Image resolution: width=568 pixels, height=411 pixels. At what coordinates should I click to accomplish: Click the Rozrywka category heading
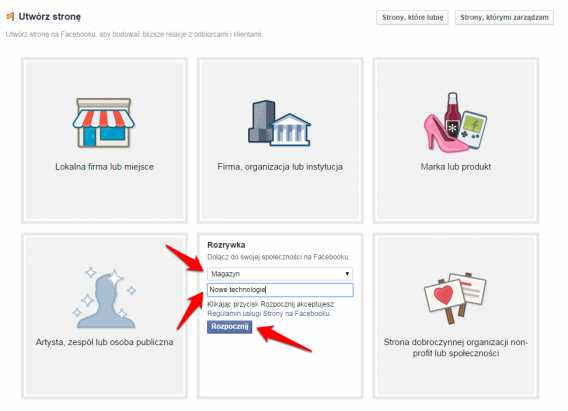tap(226, 245)
